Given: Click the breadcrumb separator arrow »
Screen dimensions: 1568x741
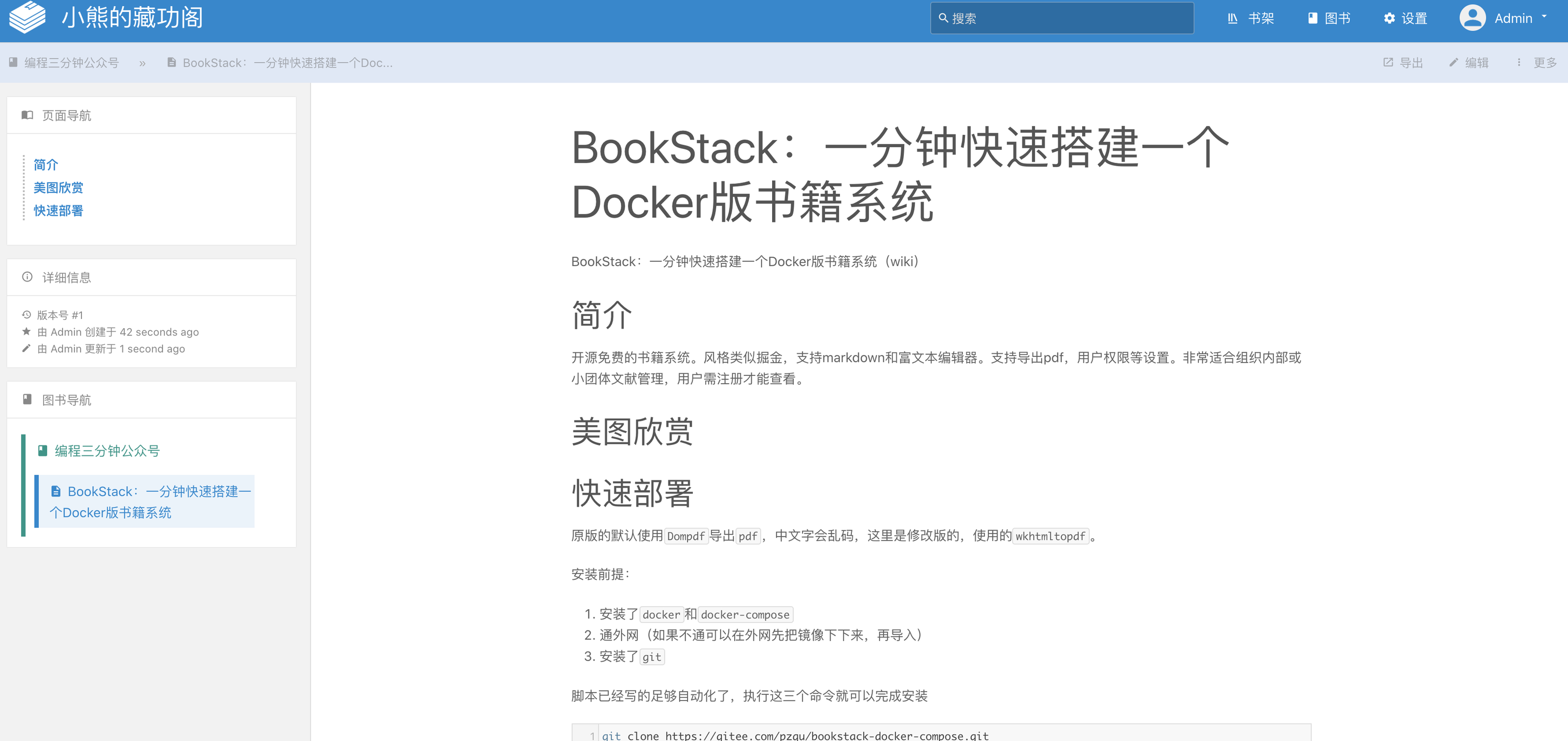Looking at the screenshot, I should coord(142,63).
